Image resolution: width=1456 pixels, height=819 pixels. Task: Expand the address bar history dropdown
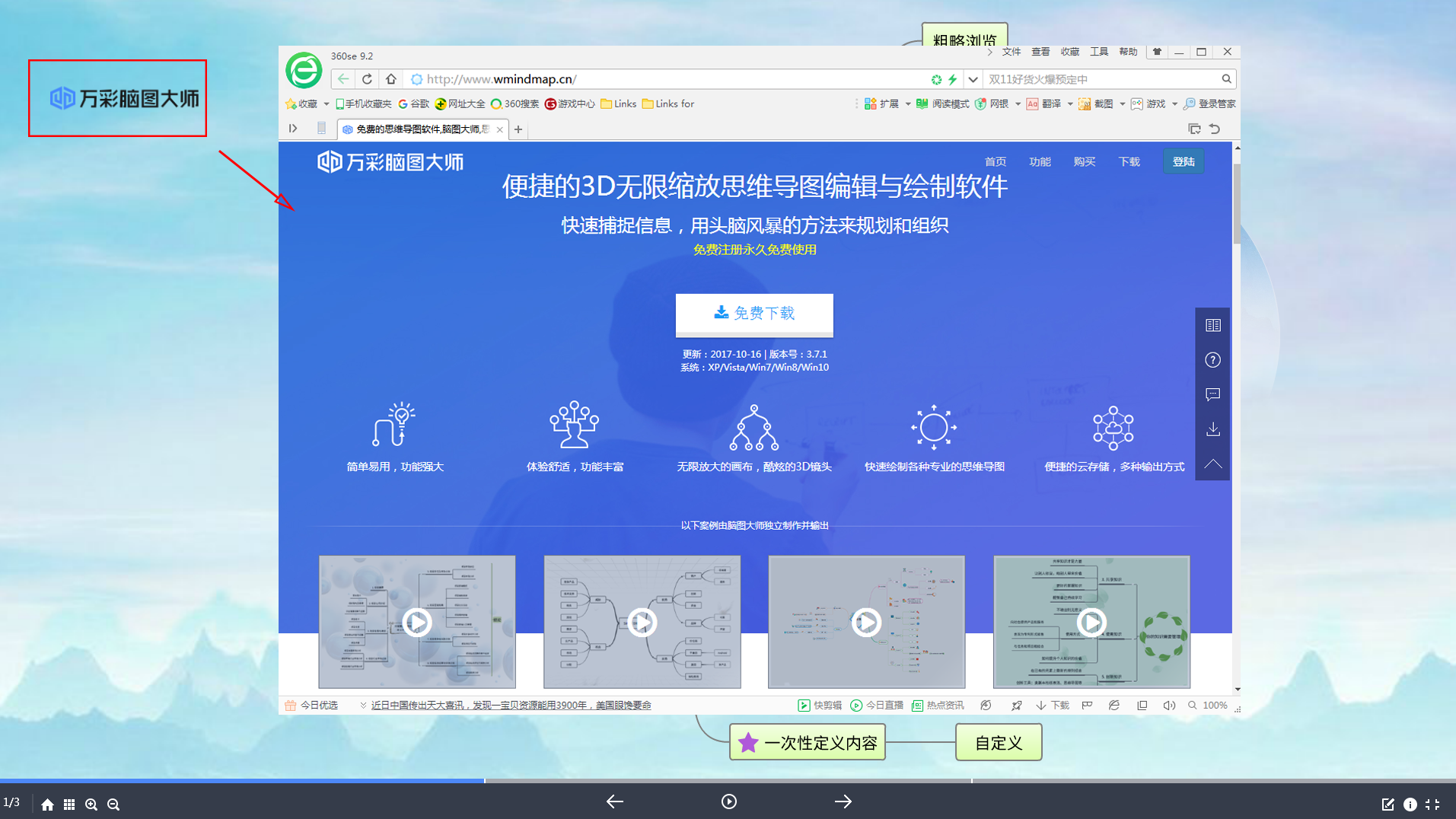(973, 78)
